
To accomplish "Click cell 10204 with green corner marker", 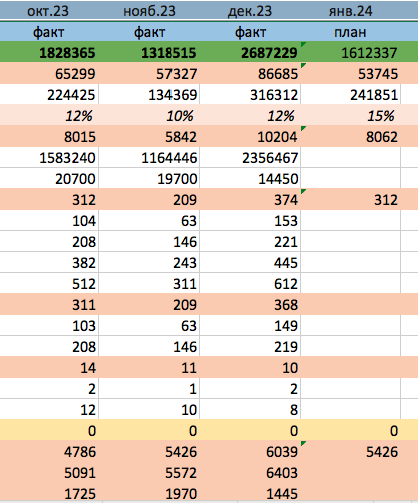I will [x=250, y=137].
